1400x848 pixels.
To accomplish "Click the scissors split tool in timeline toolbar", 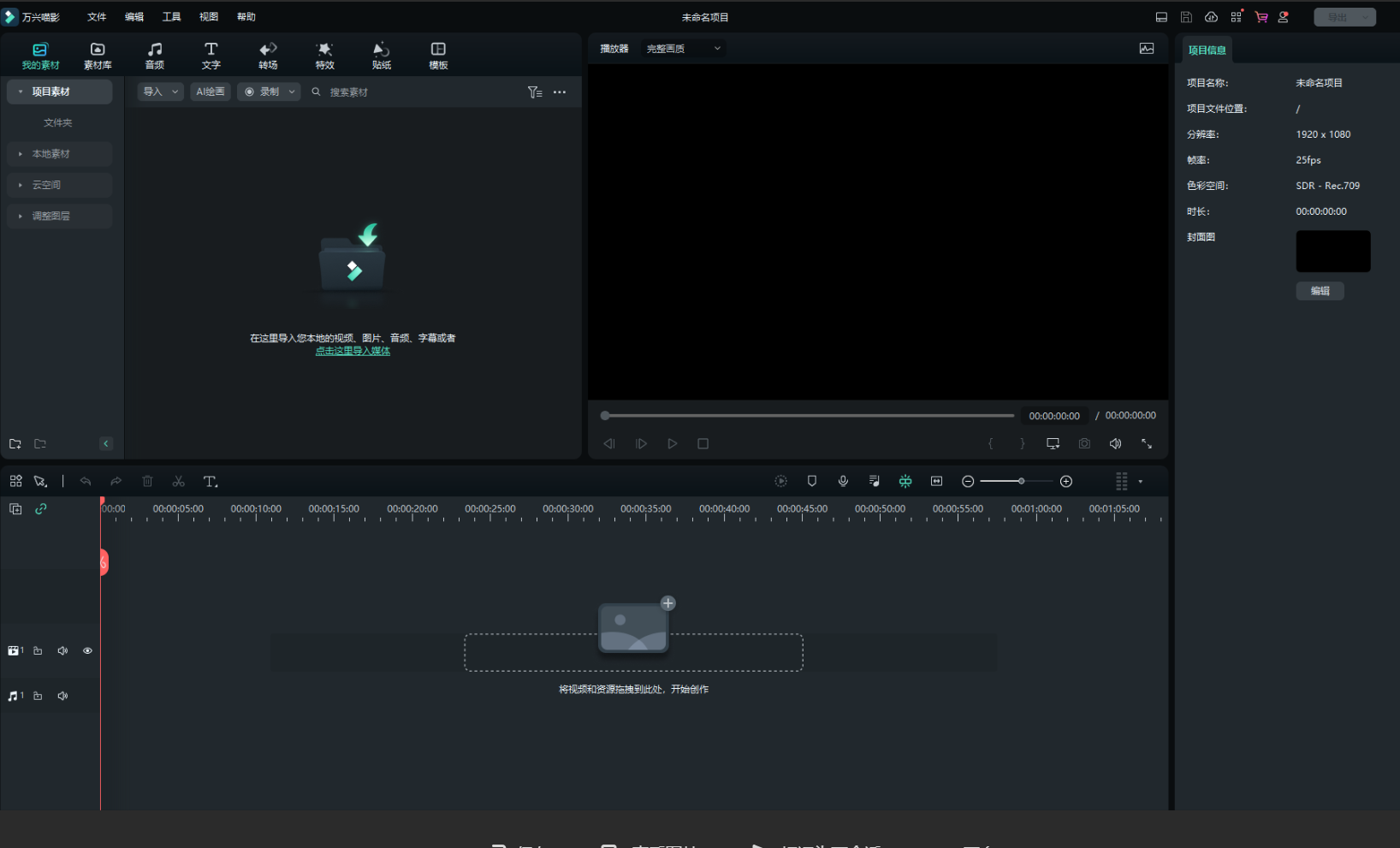I will coord(178,482).
